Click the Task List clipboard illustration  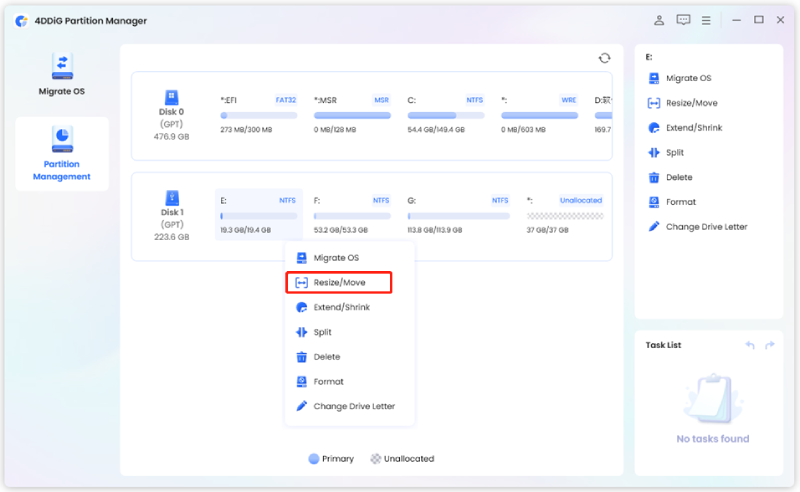click(x=713, y=399)
